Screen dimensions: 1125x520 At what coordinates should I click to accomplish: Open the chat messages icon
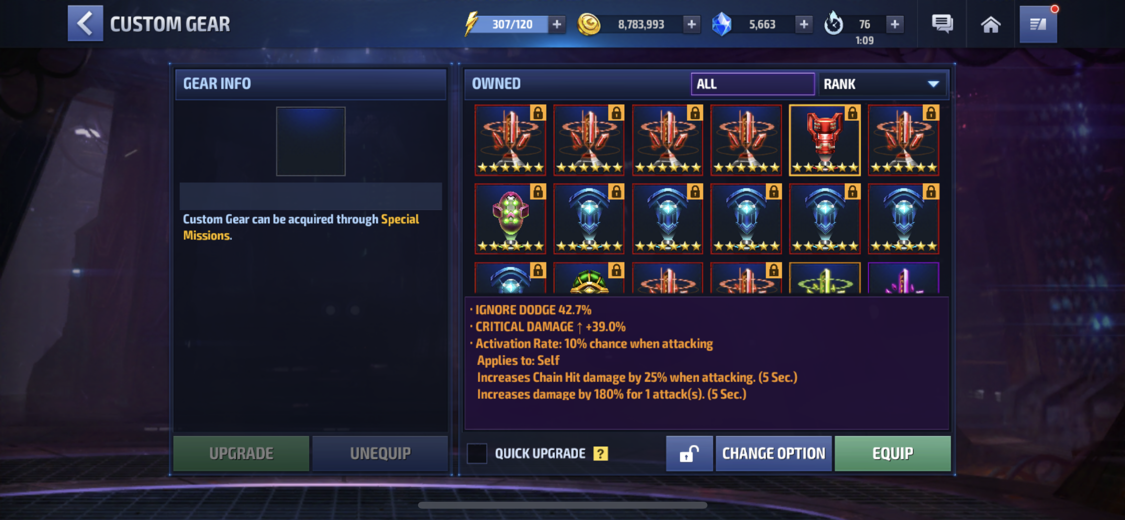(x=942, y=24)
